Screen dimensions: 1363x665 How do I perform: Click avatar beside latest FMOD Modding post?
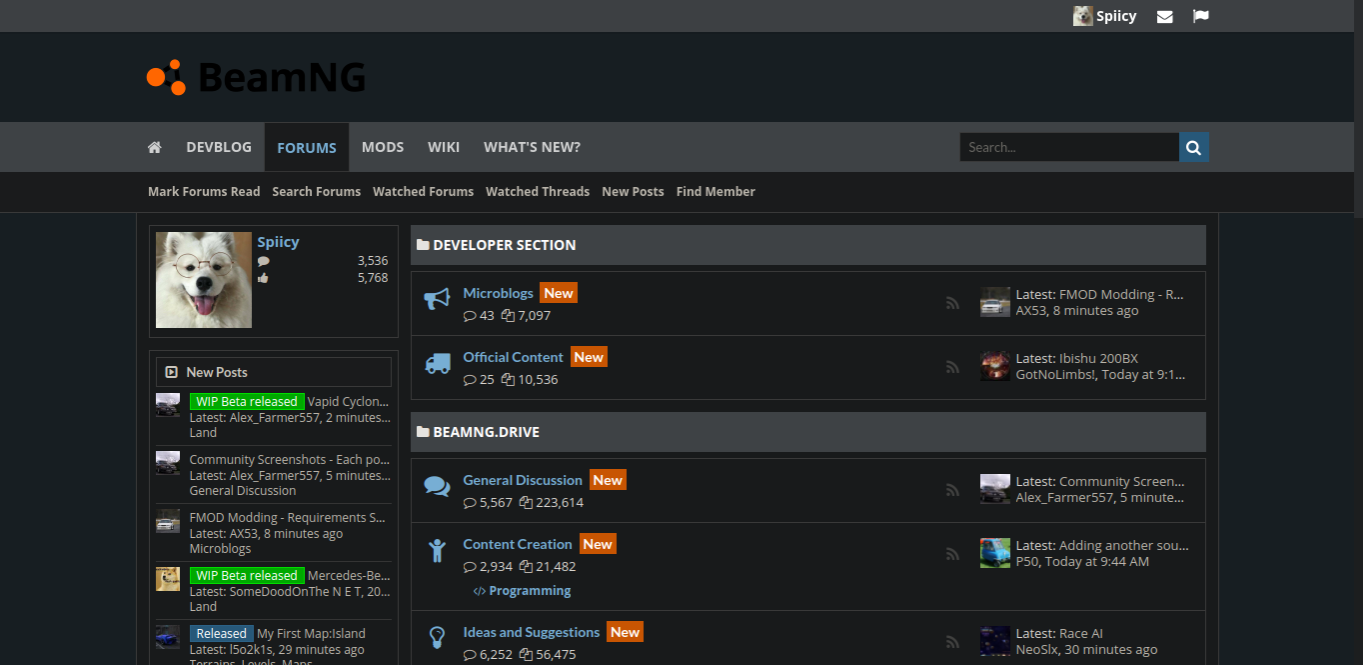[995, 302]
